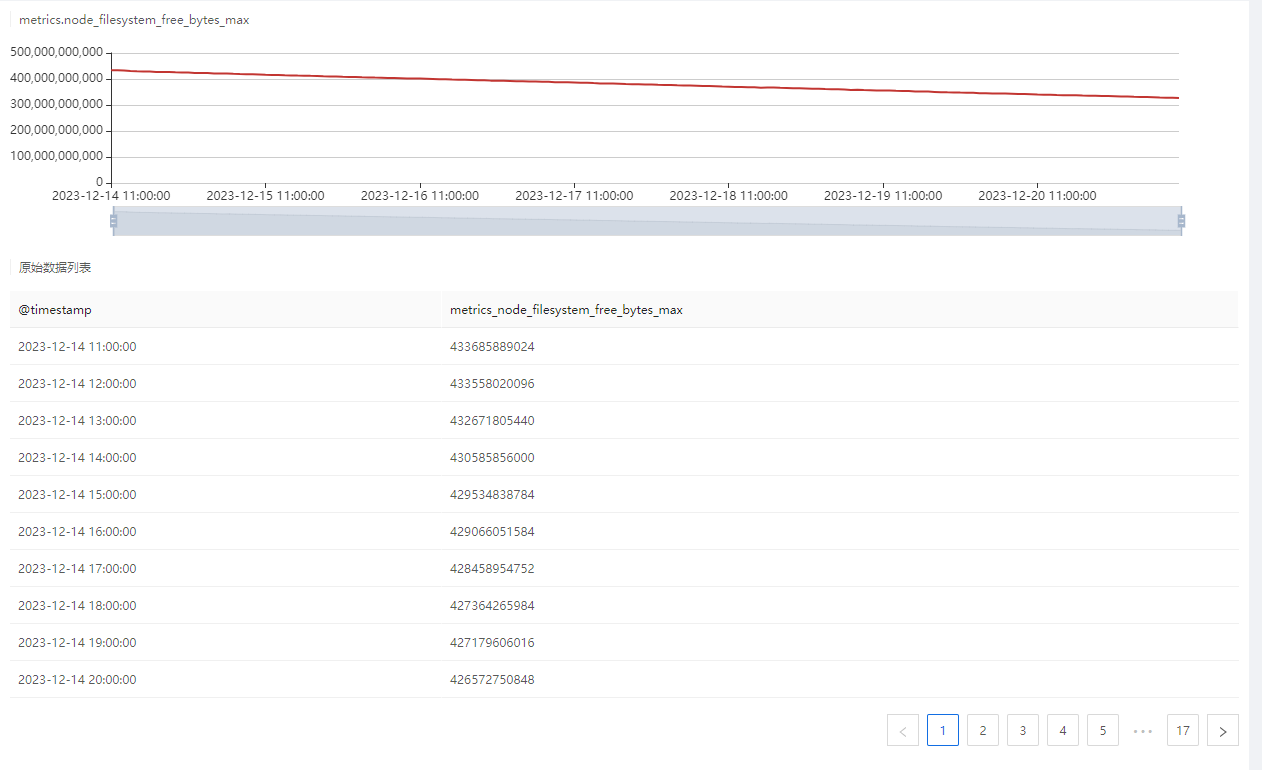
Task: Jump to last page 17
Action: click(x=1182, y=730)
